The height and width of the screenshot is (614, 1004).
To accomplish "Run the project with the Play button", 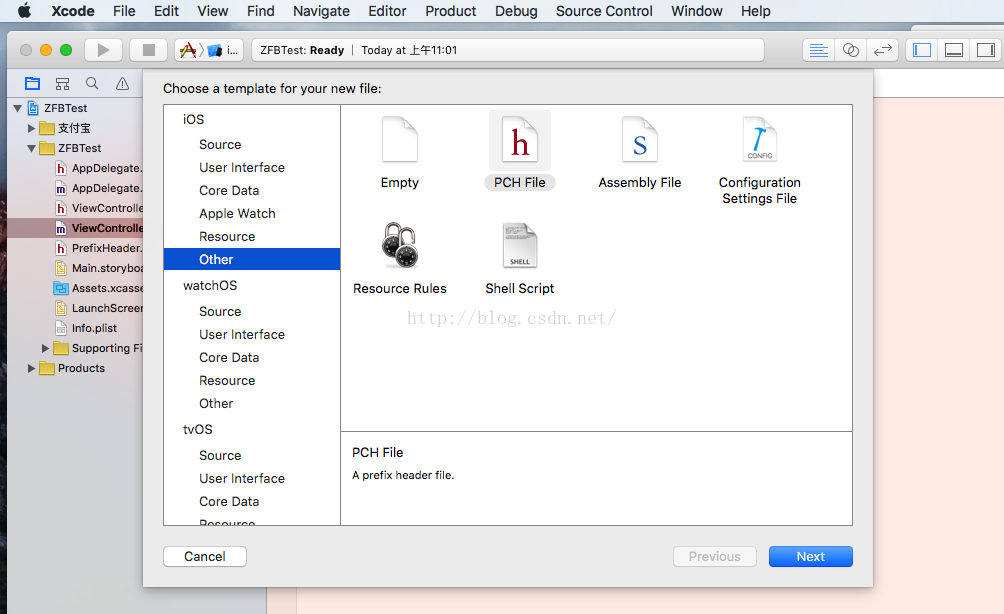I will (103, 50).
